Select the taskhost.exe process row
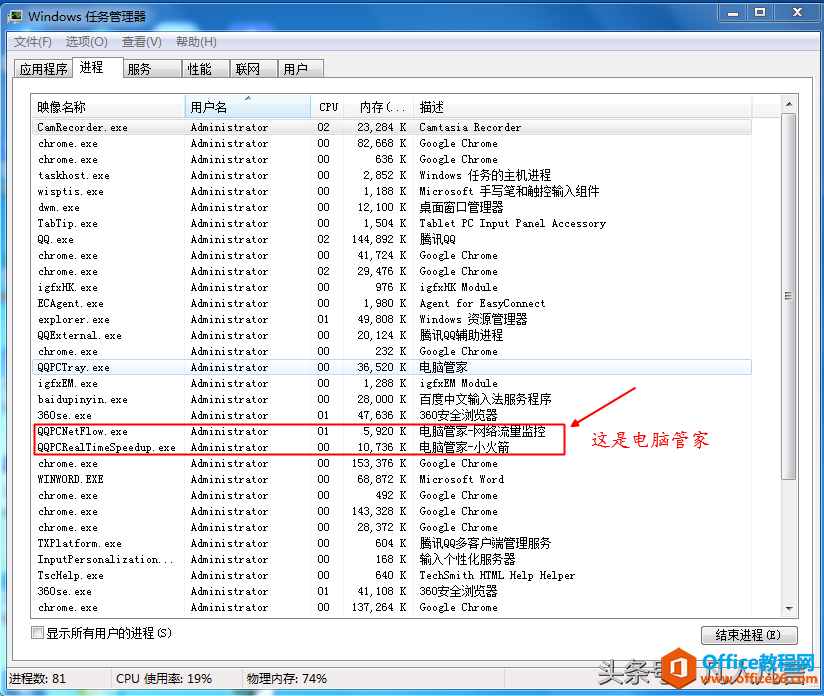Screen dimensions: 824x696 tap(392, 175)
